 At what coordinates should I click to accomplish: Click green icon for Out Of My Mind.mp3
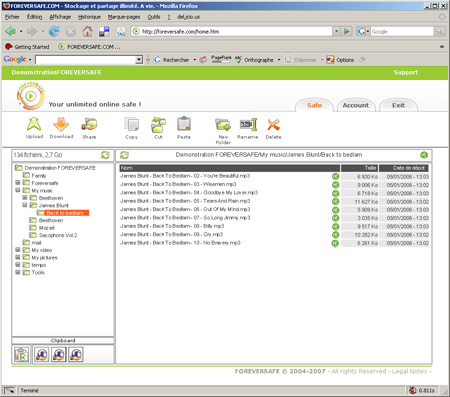335,210
